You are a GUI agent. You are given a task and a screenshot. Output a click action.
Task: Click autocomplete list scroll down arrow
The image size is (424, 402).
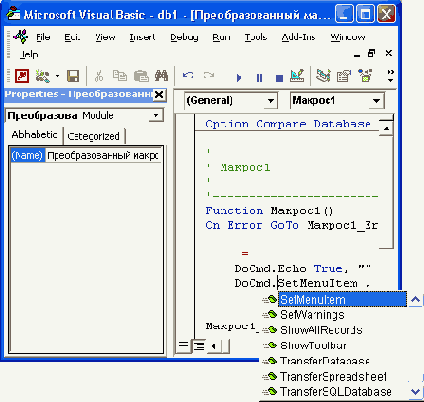415,392
